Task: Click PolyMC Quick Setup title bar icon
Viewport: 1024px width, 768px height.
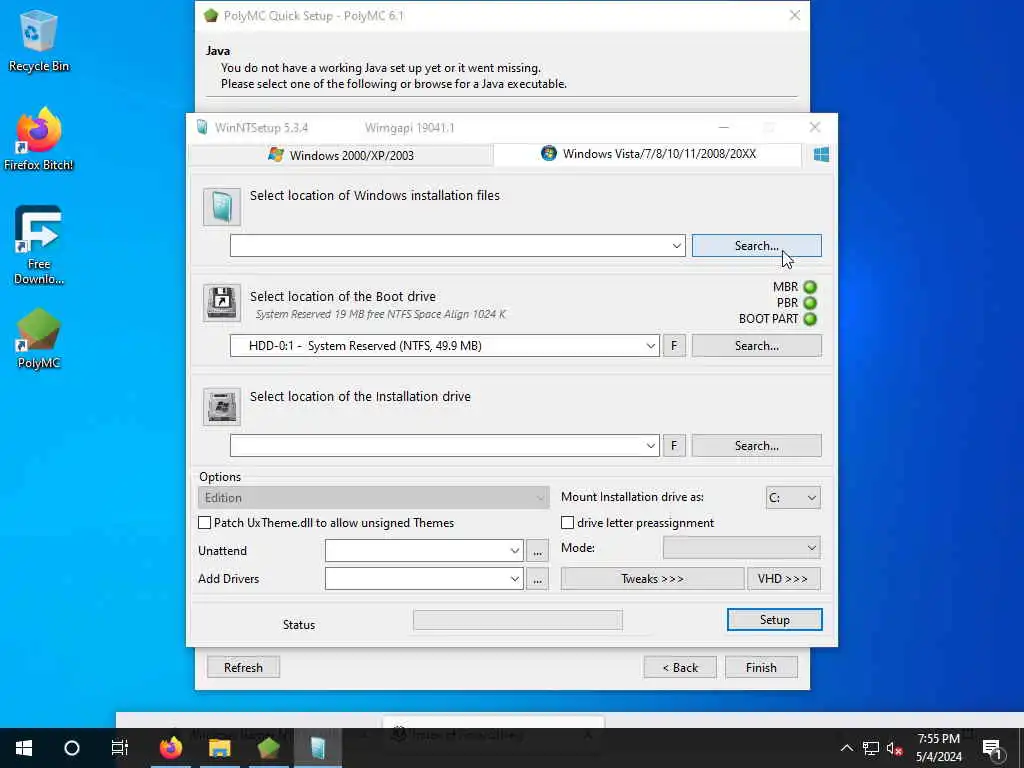Action: click(210, 16)
